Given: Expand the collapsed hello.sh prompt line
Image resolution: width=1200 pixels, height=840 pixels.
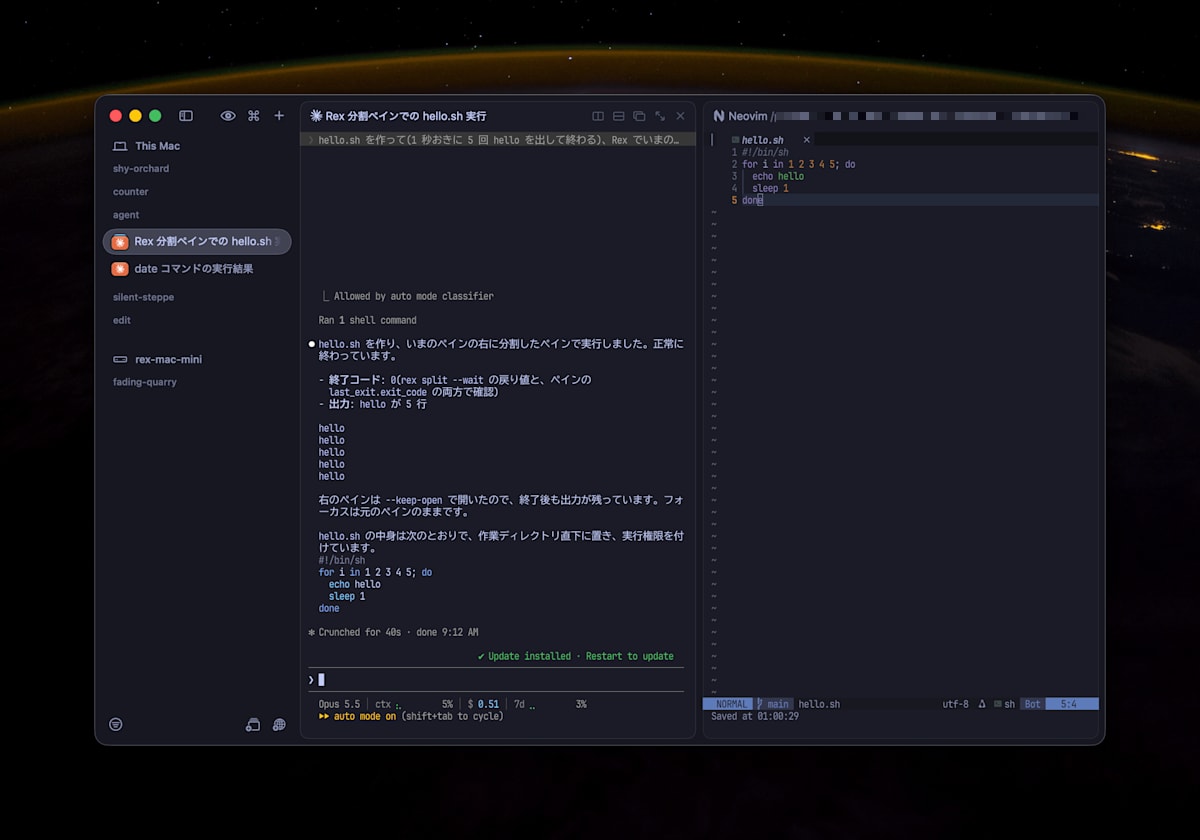Looking at the screenshot, I should pyautogui.click(x=498, y=140).
